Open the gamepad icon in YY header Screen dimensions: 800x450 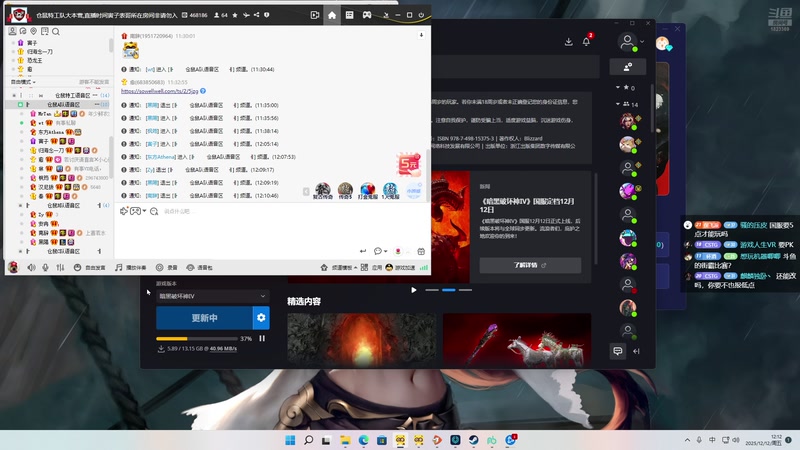(x=367, y=15)
